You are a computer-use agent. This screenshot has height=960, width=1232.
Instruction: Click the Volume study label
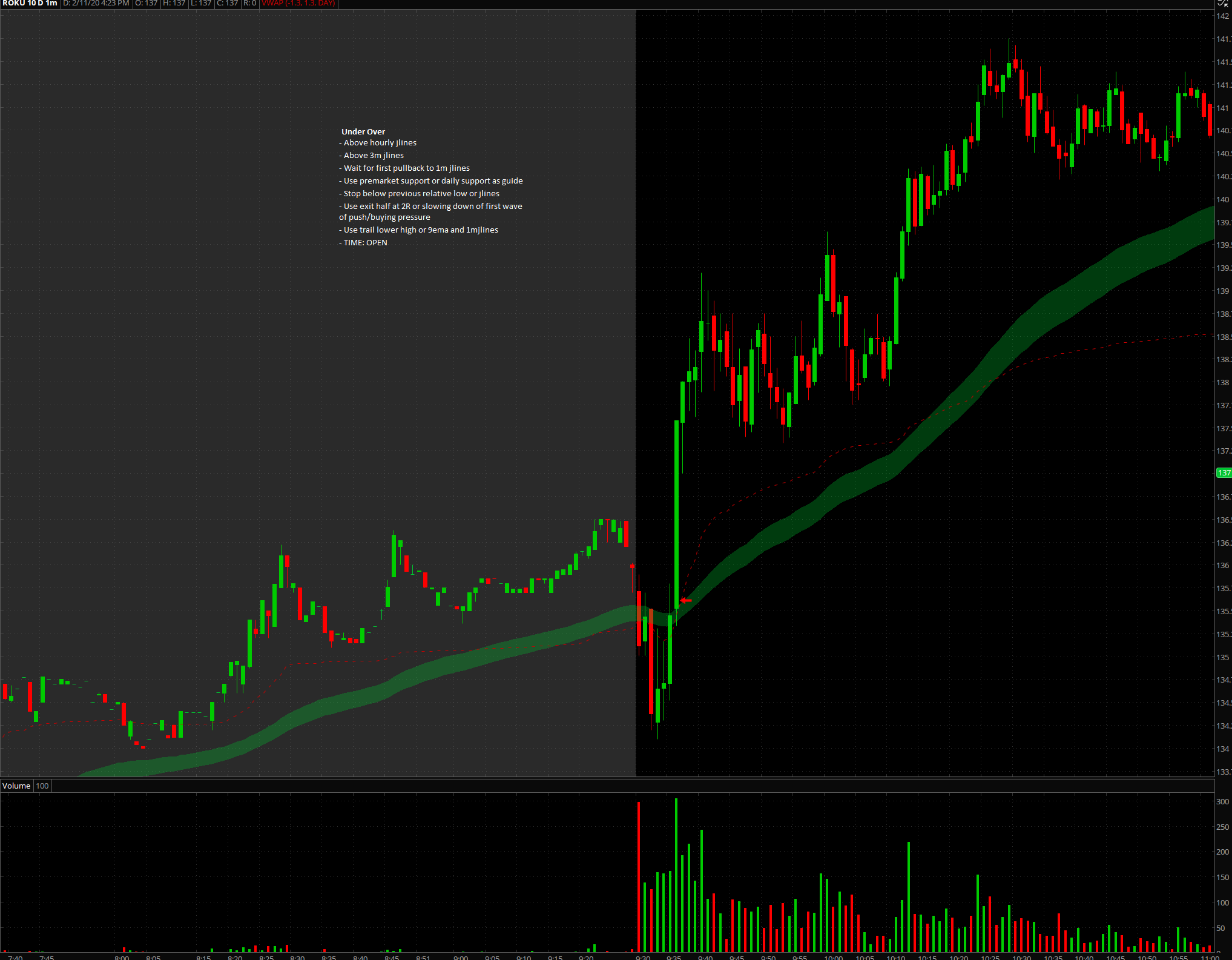point(16,786)
